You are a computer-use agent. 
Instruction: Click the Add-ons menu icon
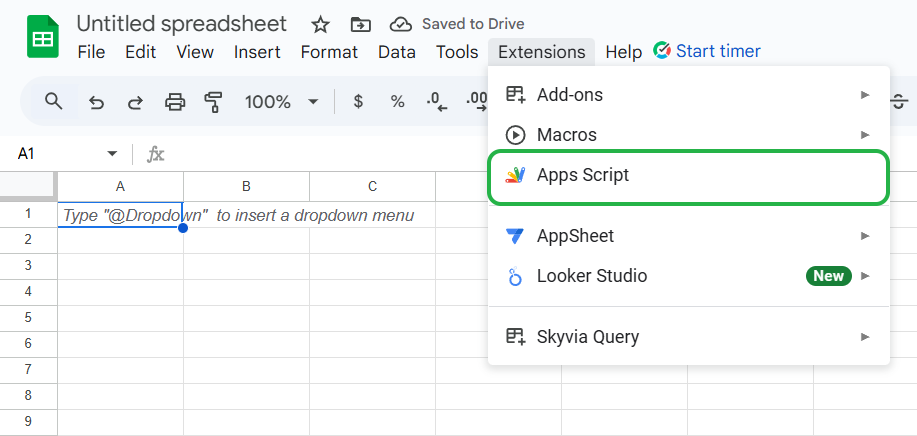515,95
